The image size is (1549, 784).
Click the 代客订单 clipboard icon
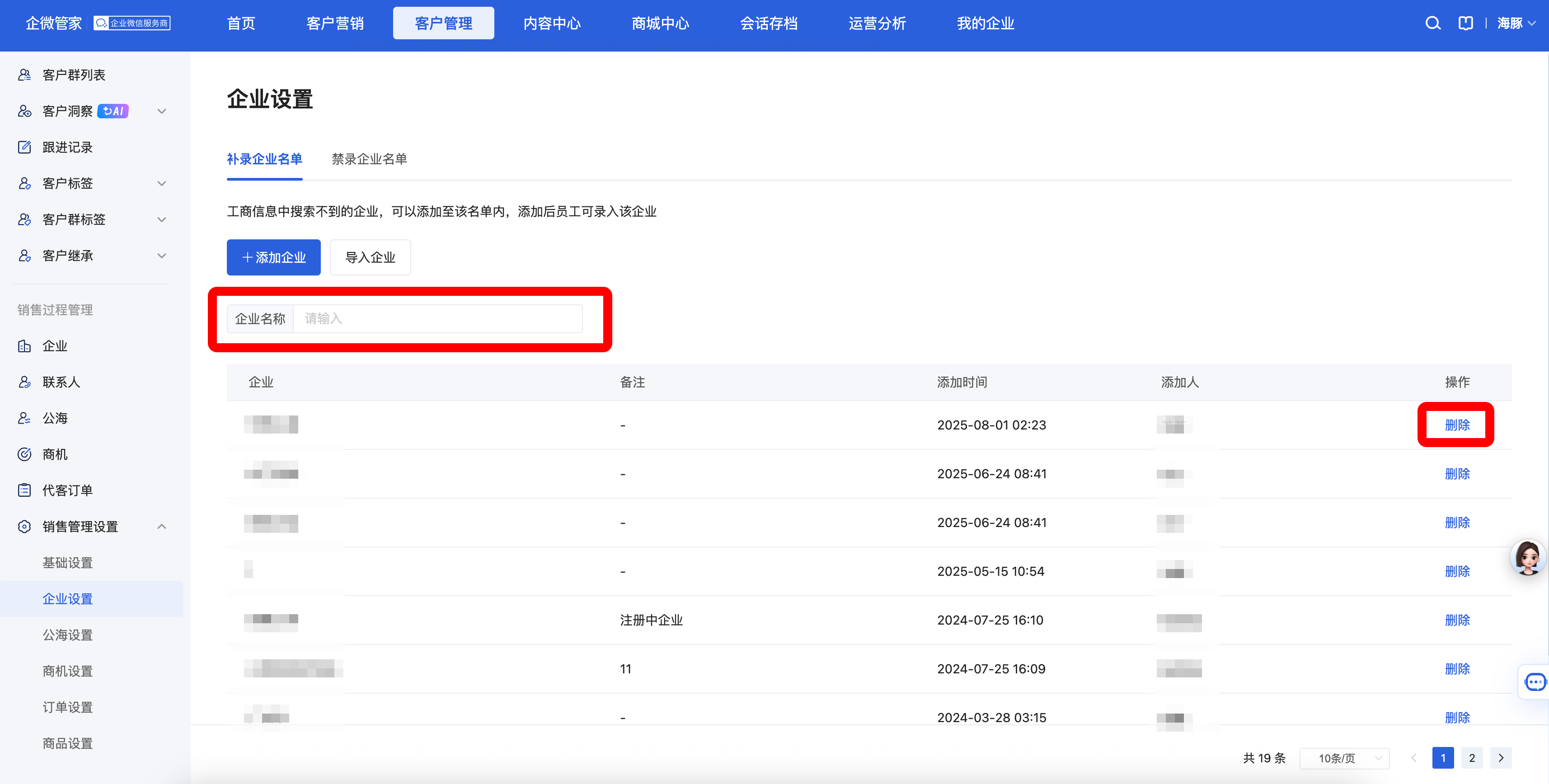(x=24, y=490)
